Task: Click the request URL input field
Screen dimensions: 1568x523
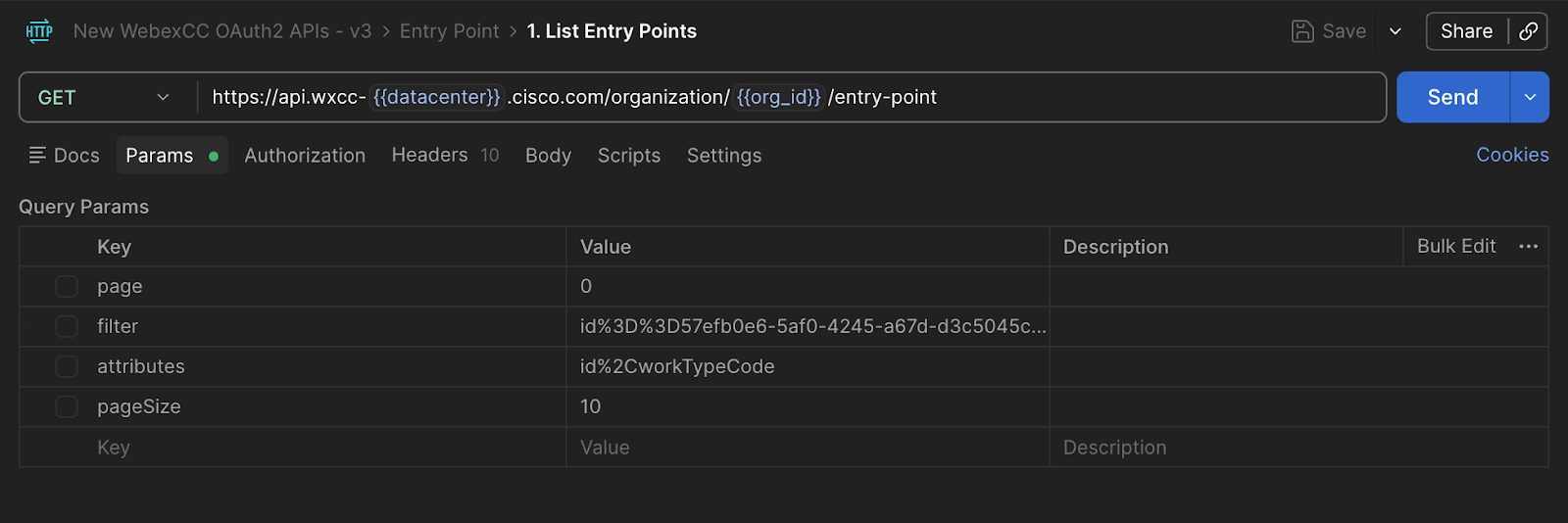Action: tap(1078, 97)
